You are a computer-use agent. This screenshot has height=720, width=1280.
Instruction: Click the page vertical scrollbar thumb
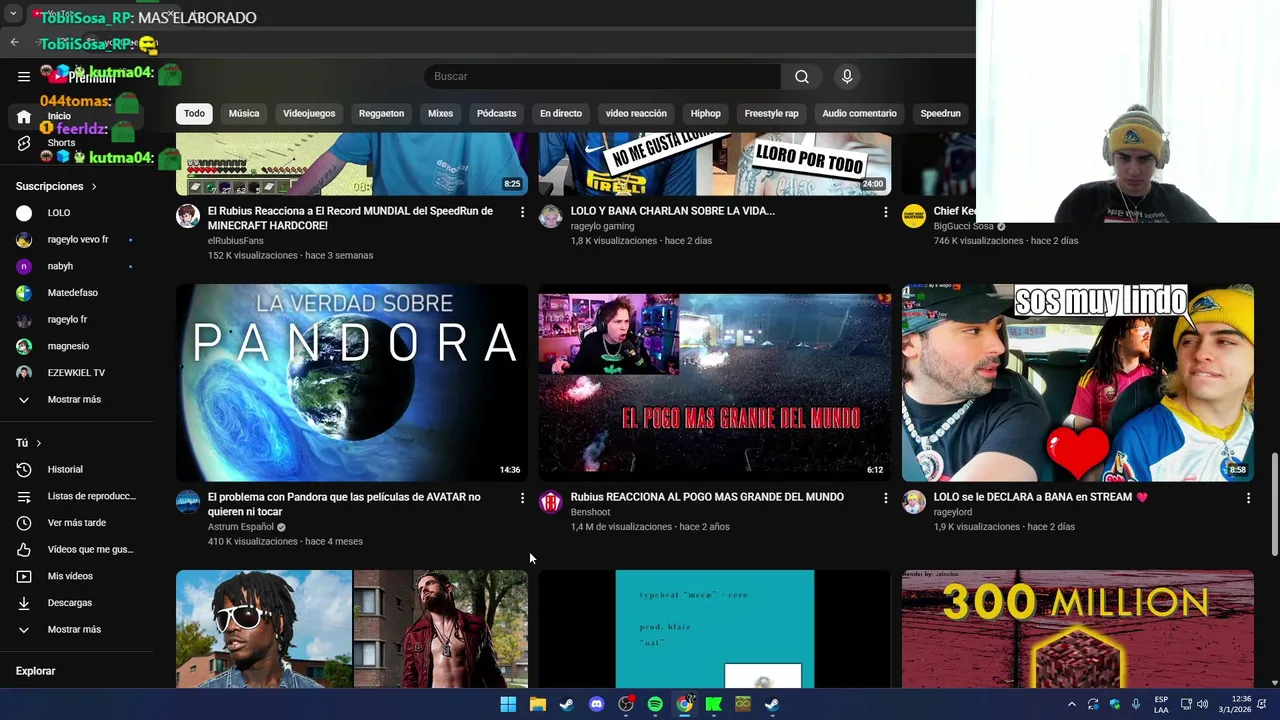point(1274,505)
